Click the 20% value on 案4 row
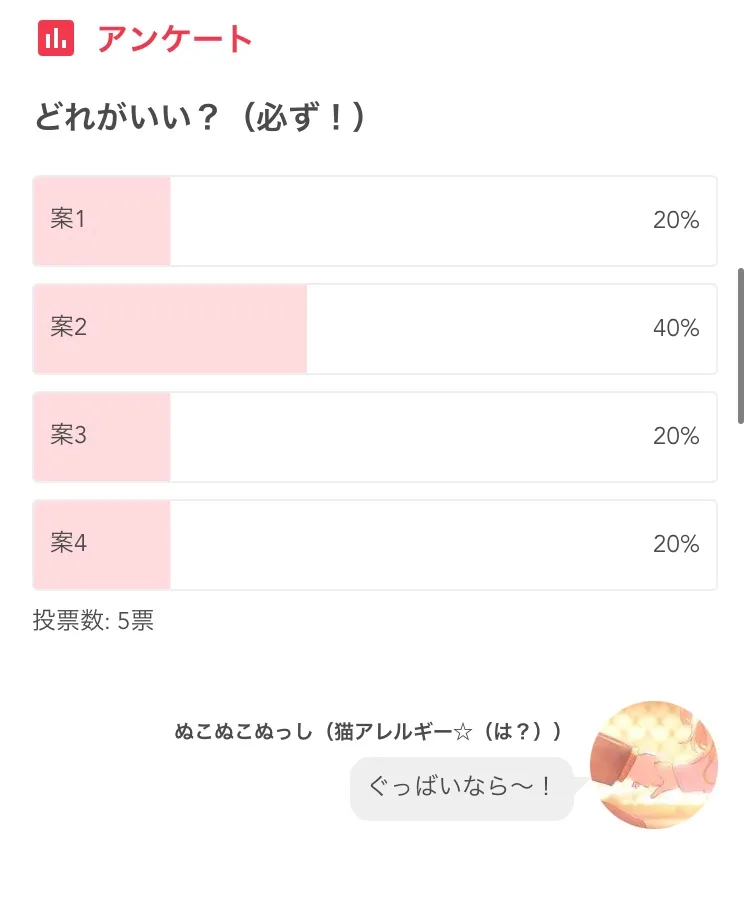The height and width of the screenshot is (919, 750). click(x=676, y=544)
